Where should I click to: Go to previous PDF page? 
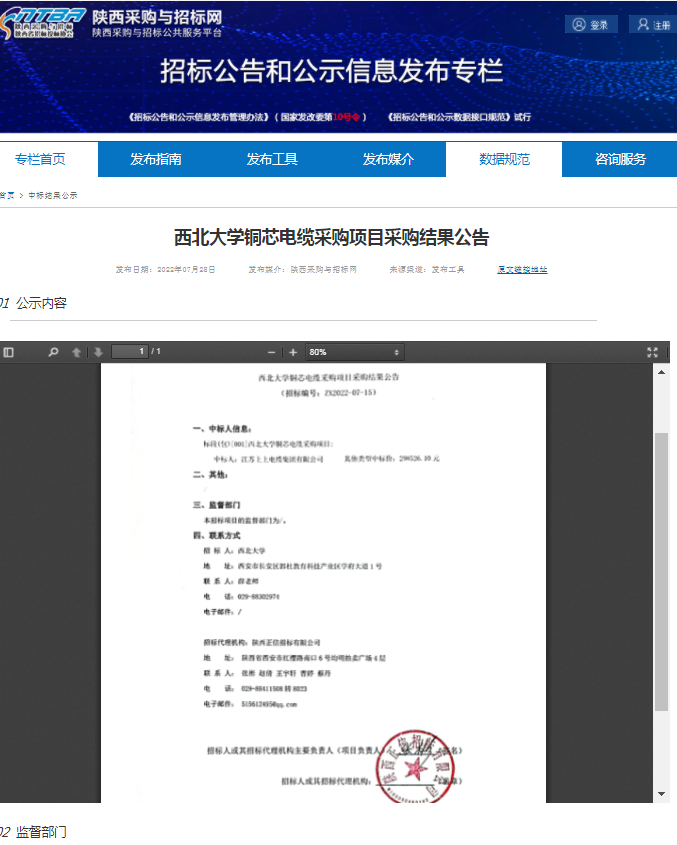point(76,352)
